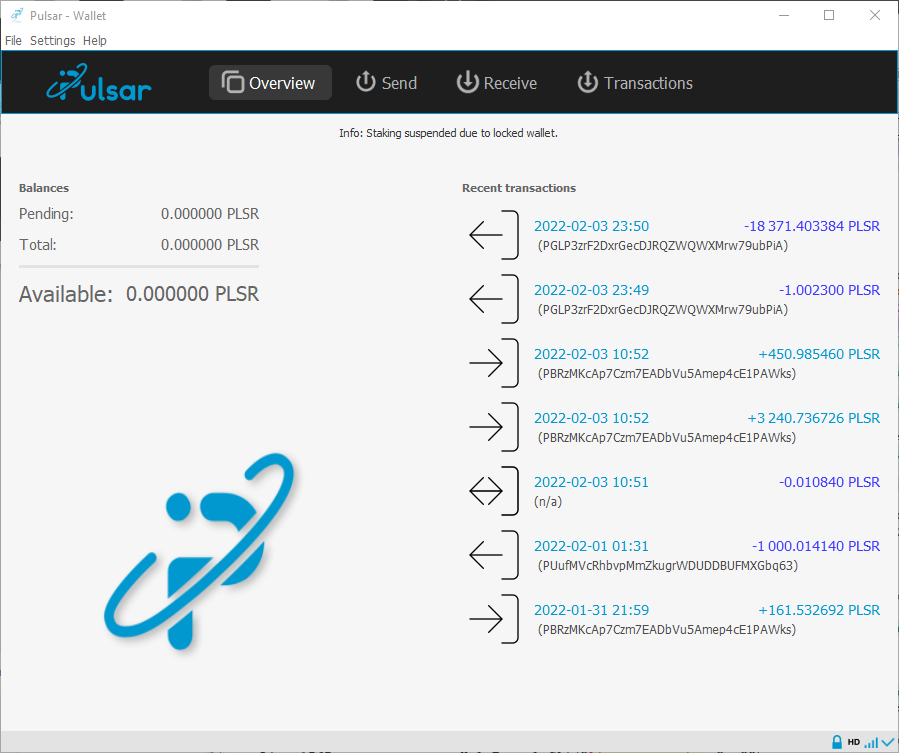
Task: Click the 2022-02-03 10:51 transaction date
Action: click(x=591, y=482)
